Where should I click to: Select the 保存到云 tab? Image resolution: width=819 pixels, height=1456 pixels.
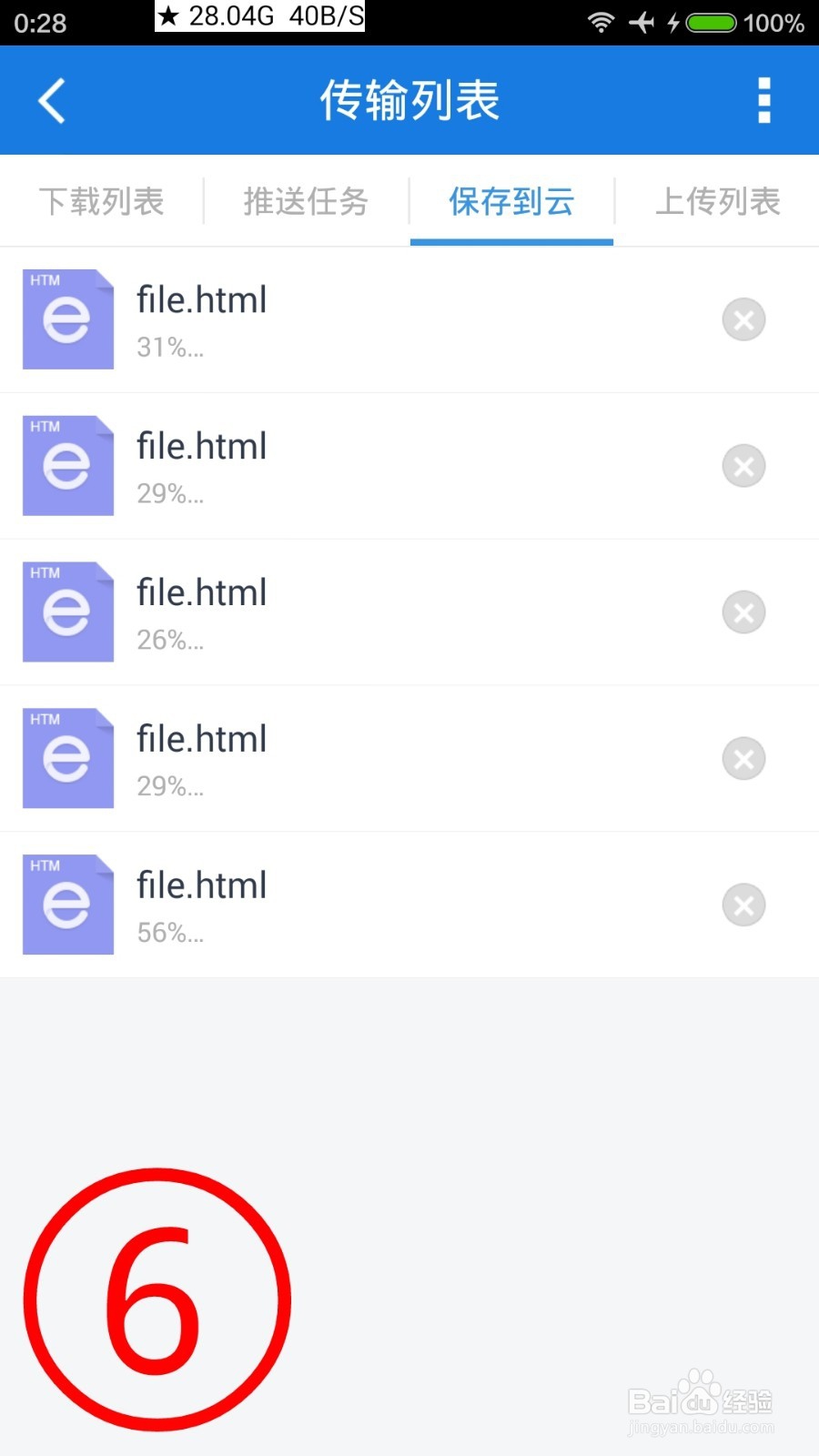tap(511, 201)
